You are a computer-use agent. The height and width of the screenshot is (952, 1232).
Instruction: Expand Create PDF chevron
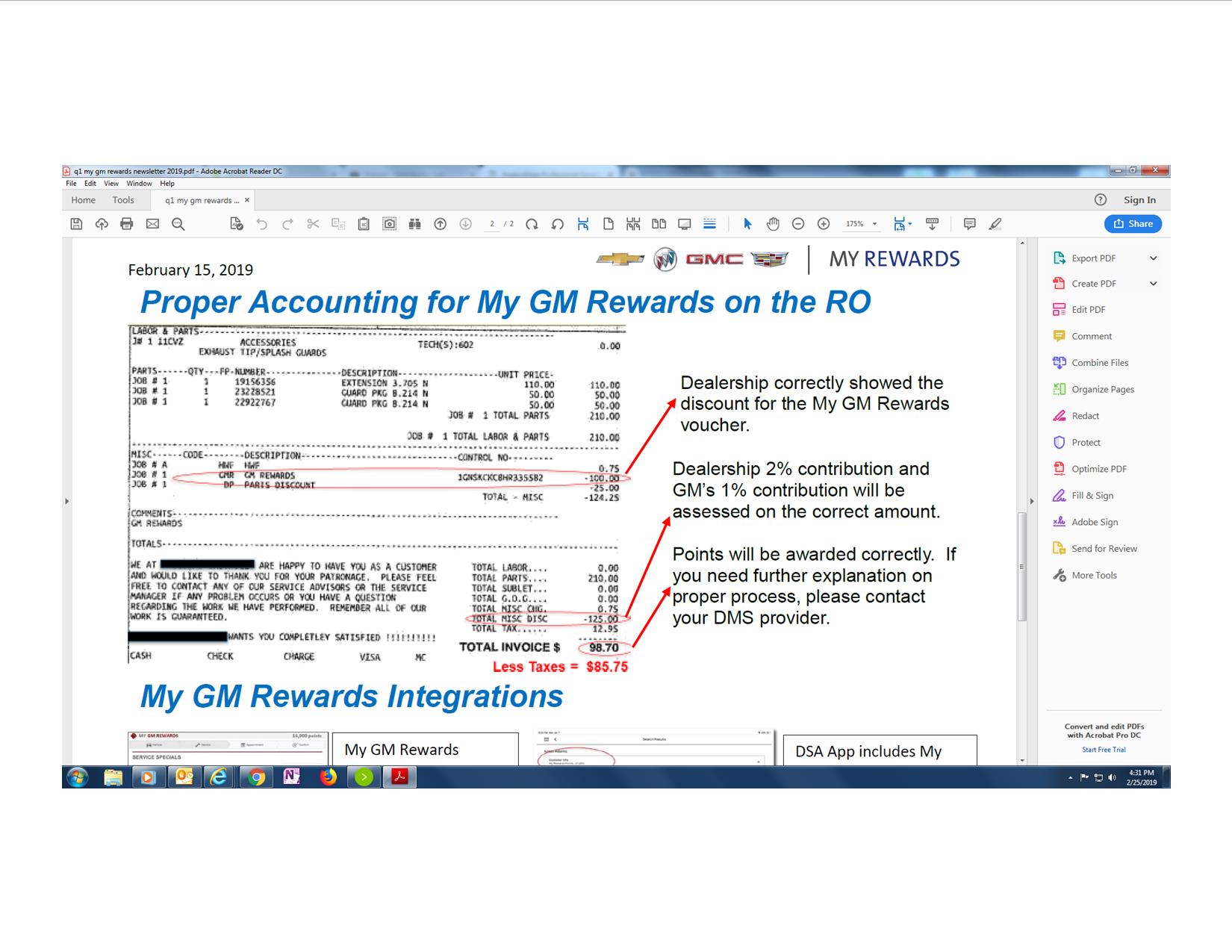1154,284
